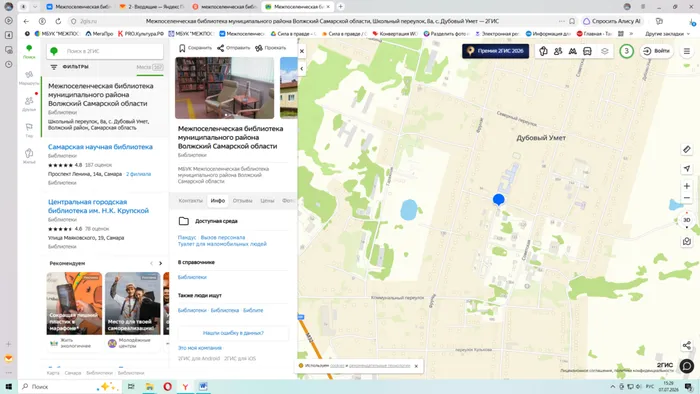Open the hamburger menu at top right
The image size is (700, 394).
(x=687, y=51)
